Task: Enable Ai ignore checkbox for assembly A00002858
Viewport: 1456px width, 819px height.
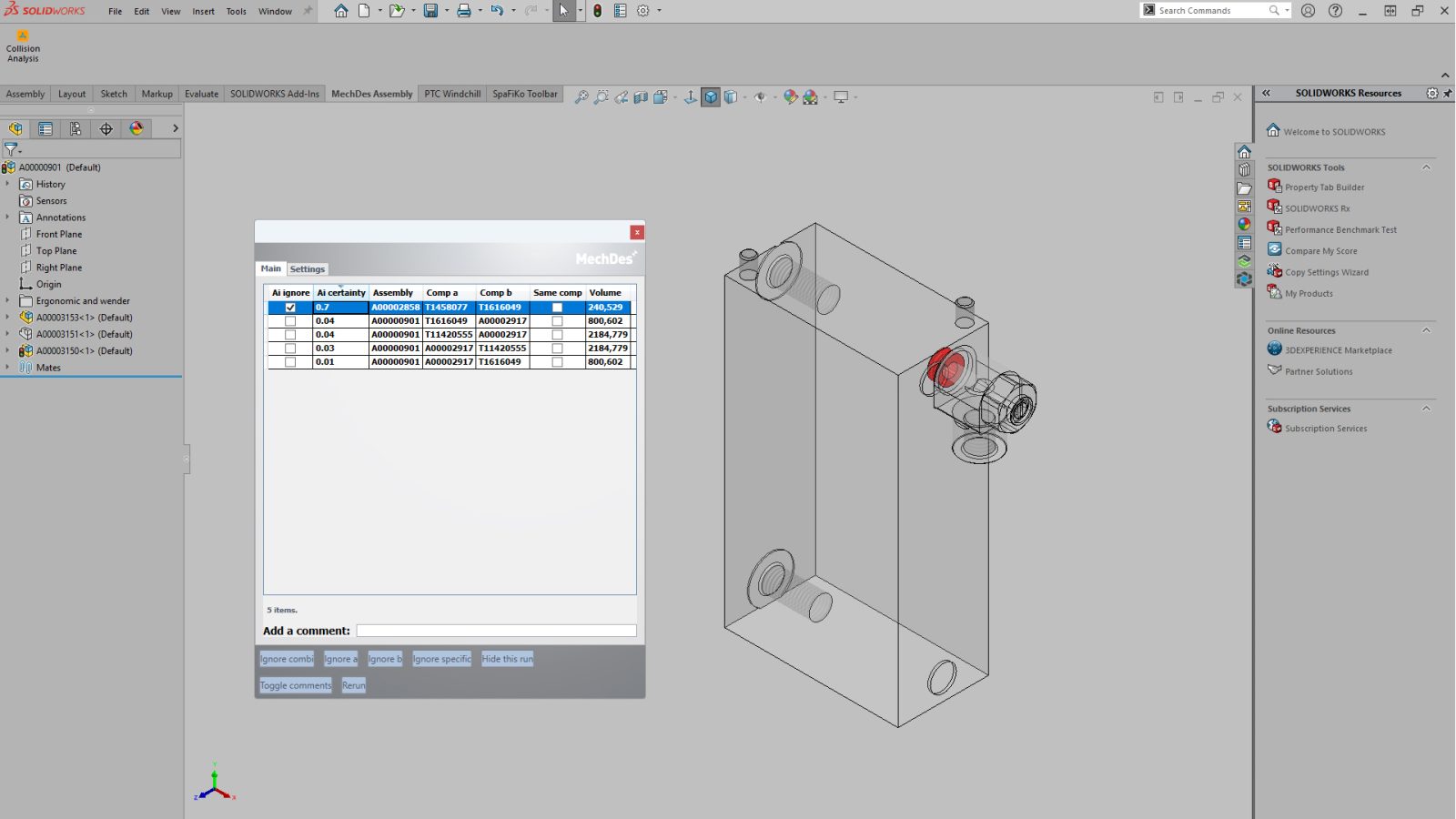Action: click(290, 308)
